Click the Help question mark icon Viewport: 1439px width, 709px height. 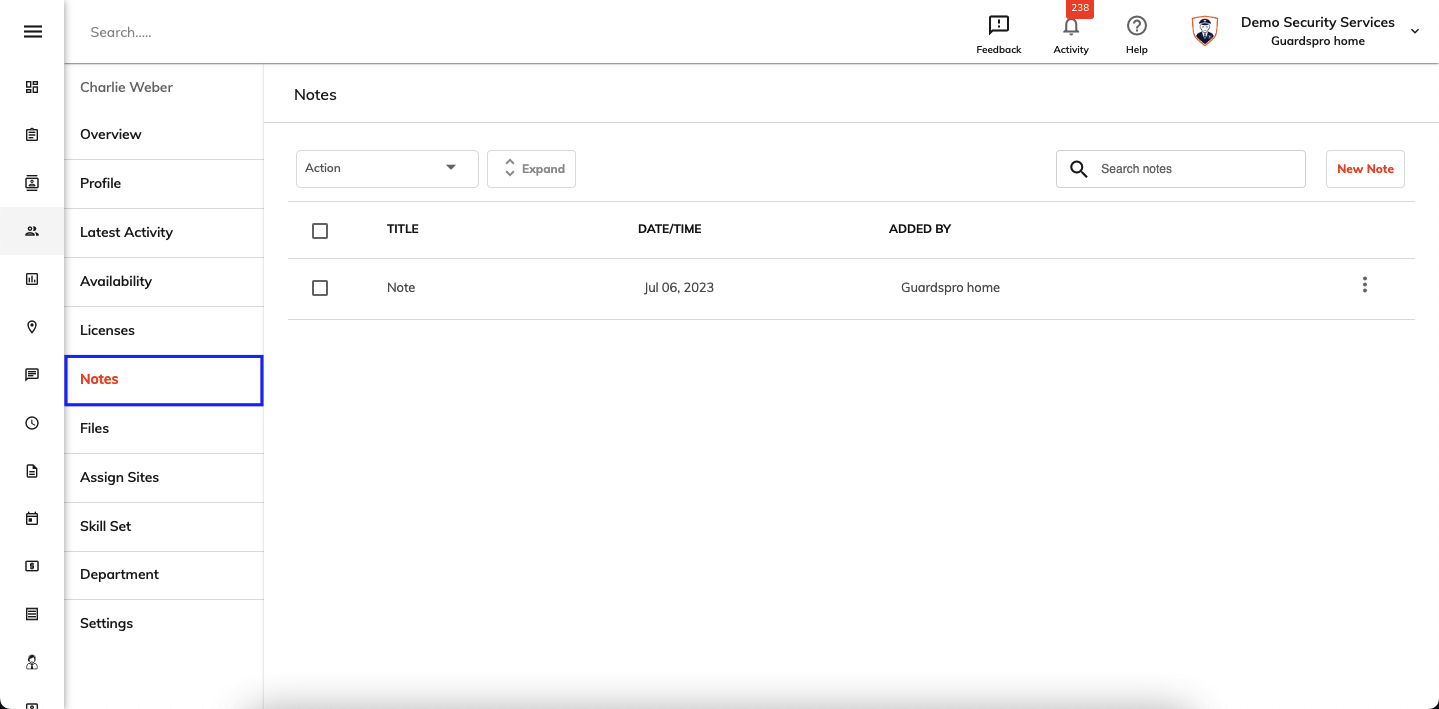pyautogui.click(x=1136, y=26)
